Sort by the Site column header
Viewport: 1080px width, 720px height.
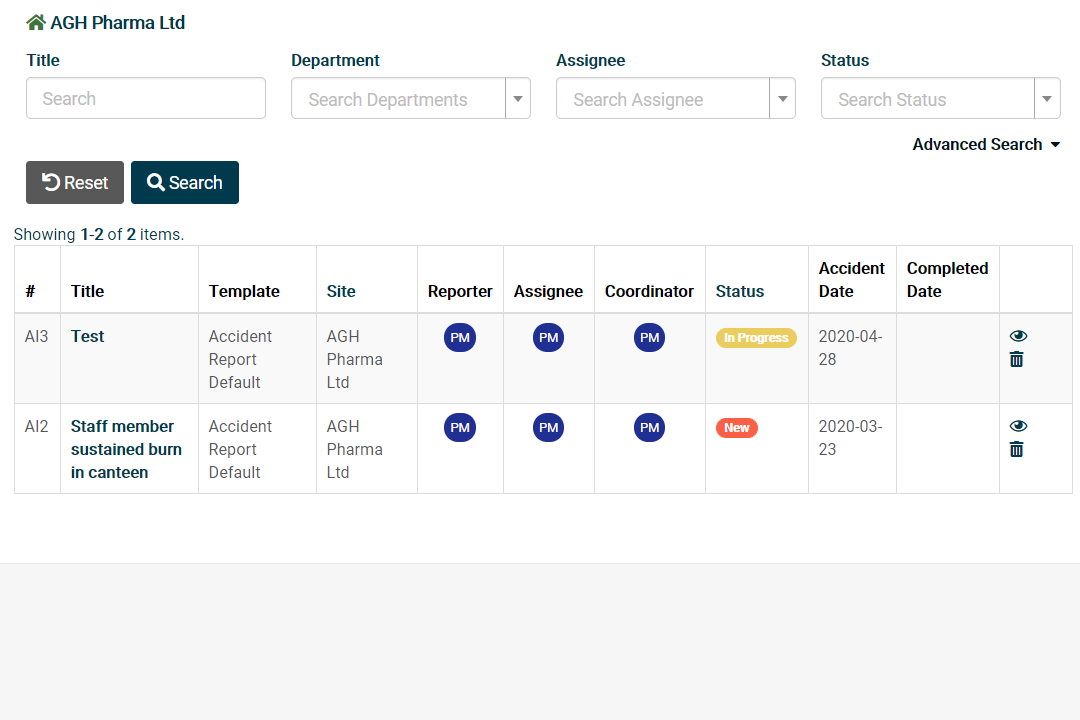tap(341, 291)
